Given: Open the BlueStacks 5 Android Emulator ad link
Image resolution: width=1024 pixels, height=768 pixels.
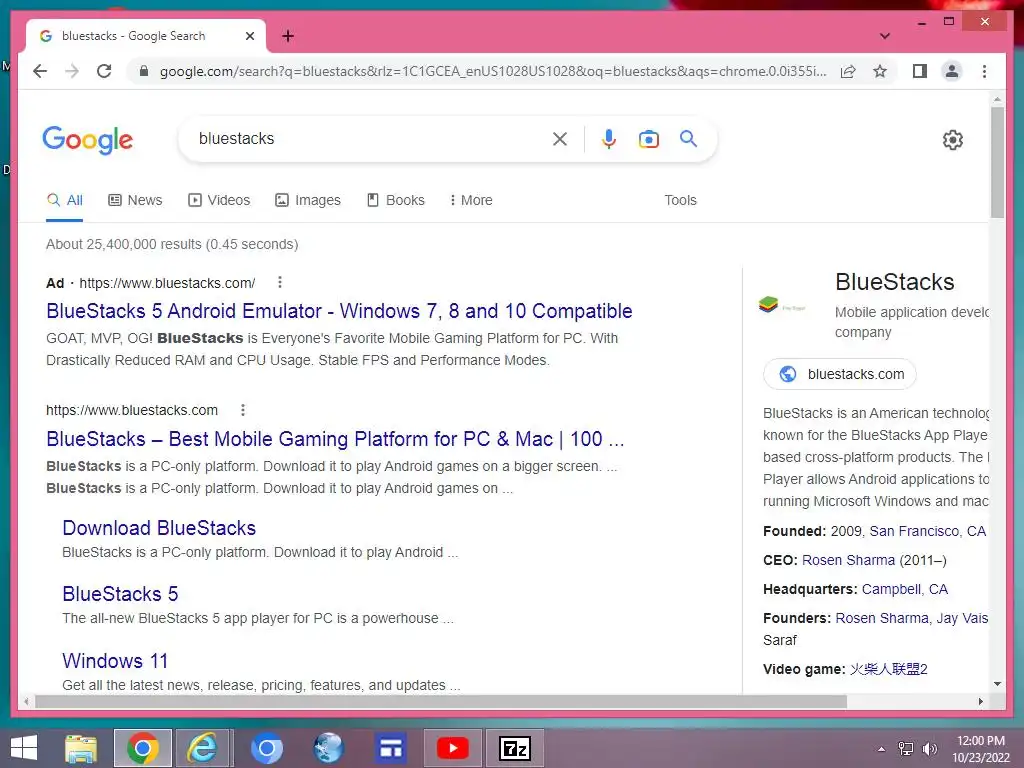Looking at the screenshot, I should (x=339, y=311).
